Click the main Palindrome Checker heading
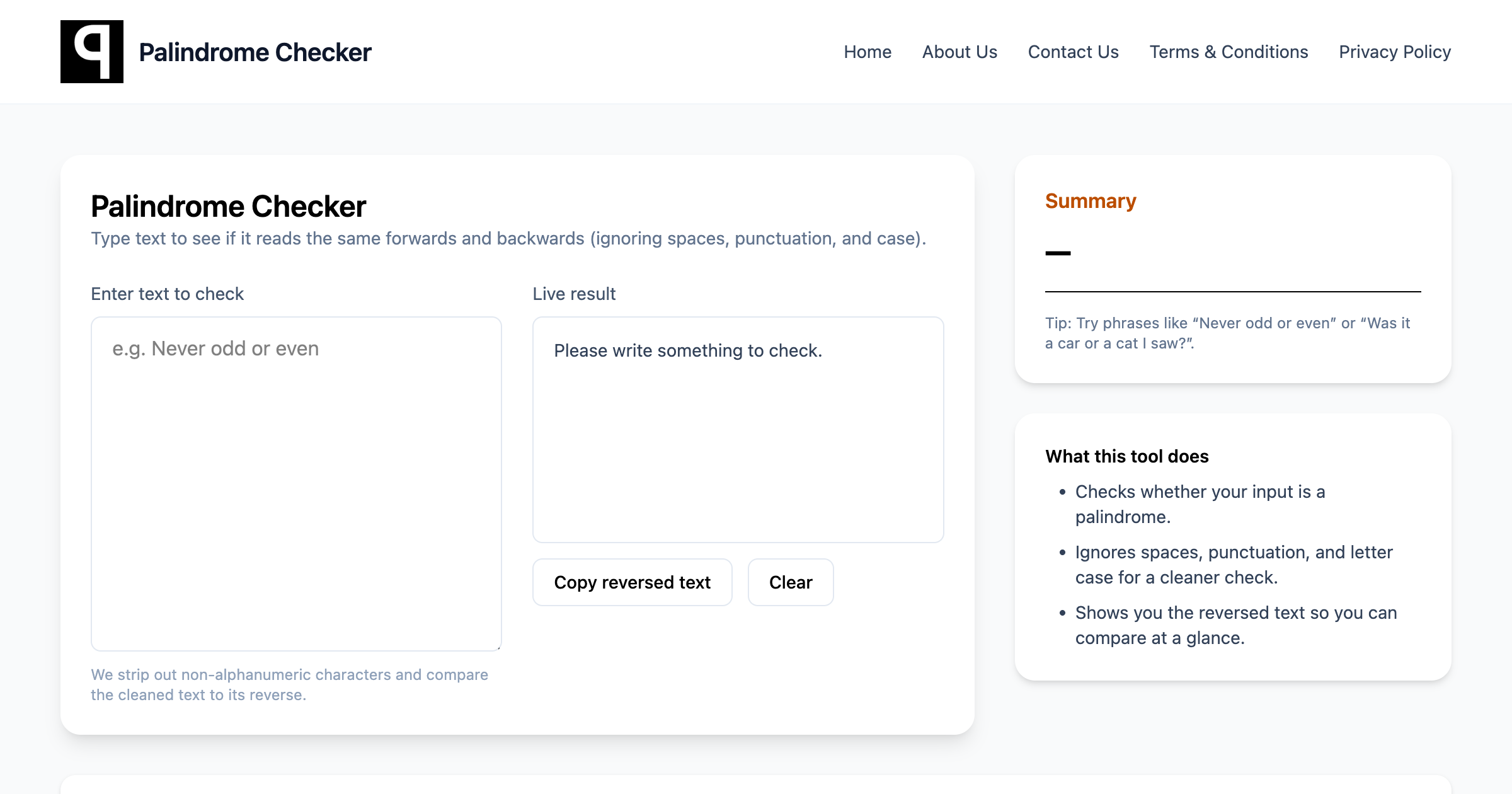Image resolution: width=1512 pixels, height=794 pixels. coord(229,207)
